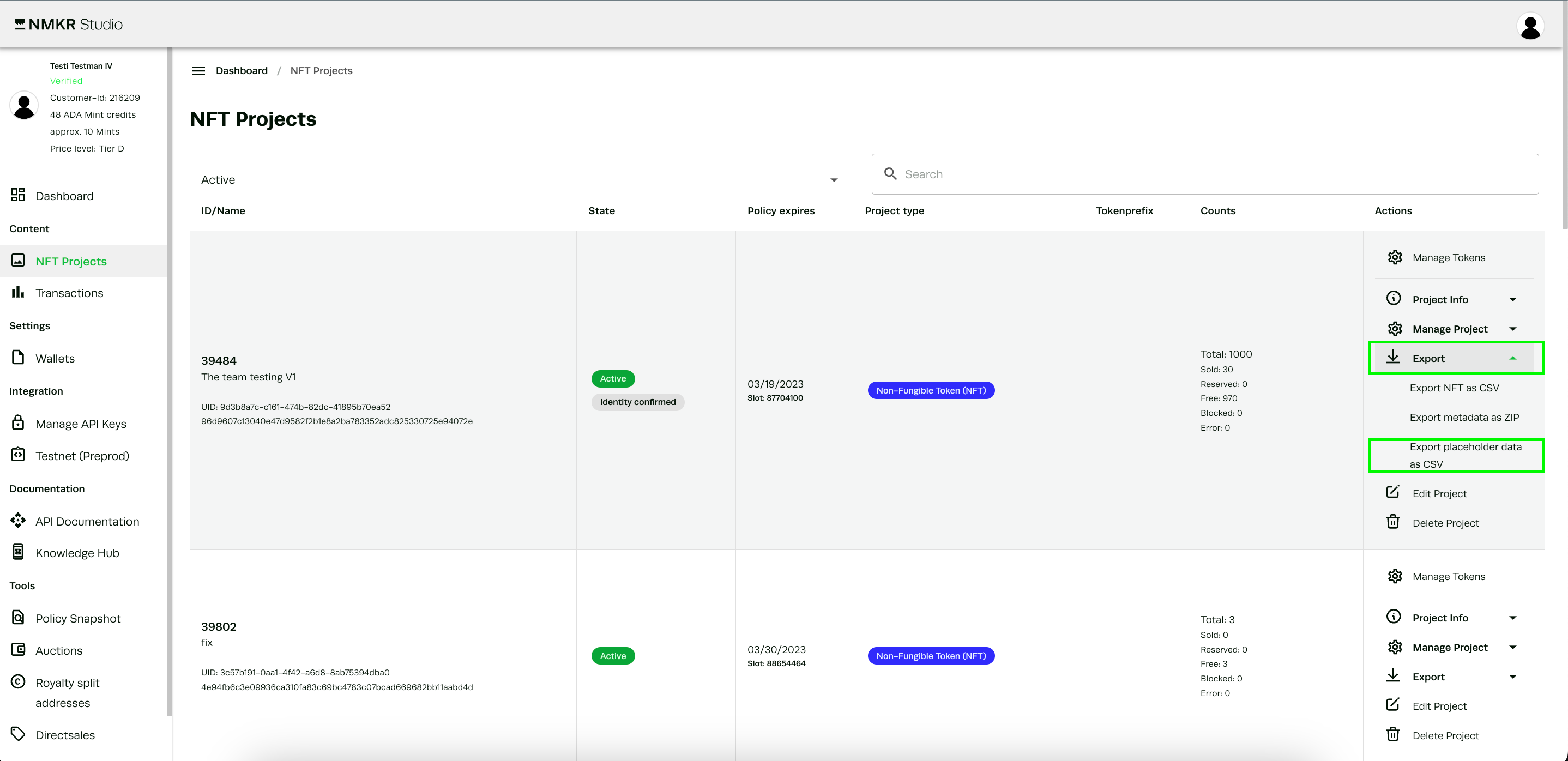Open the user profile avatar top right

1530,26
